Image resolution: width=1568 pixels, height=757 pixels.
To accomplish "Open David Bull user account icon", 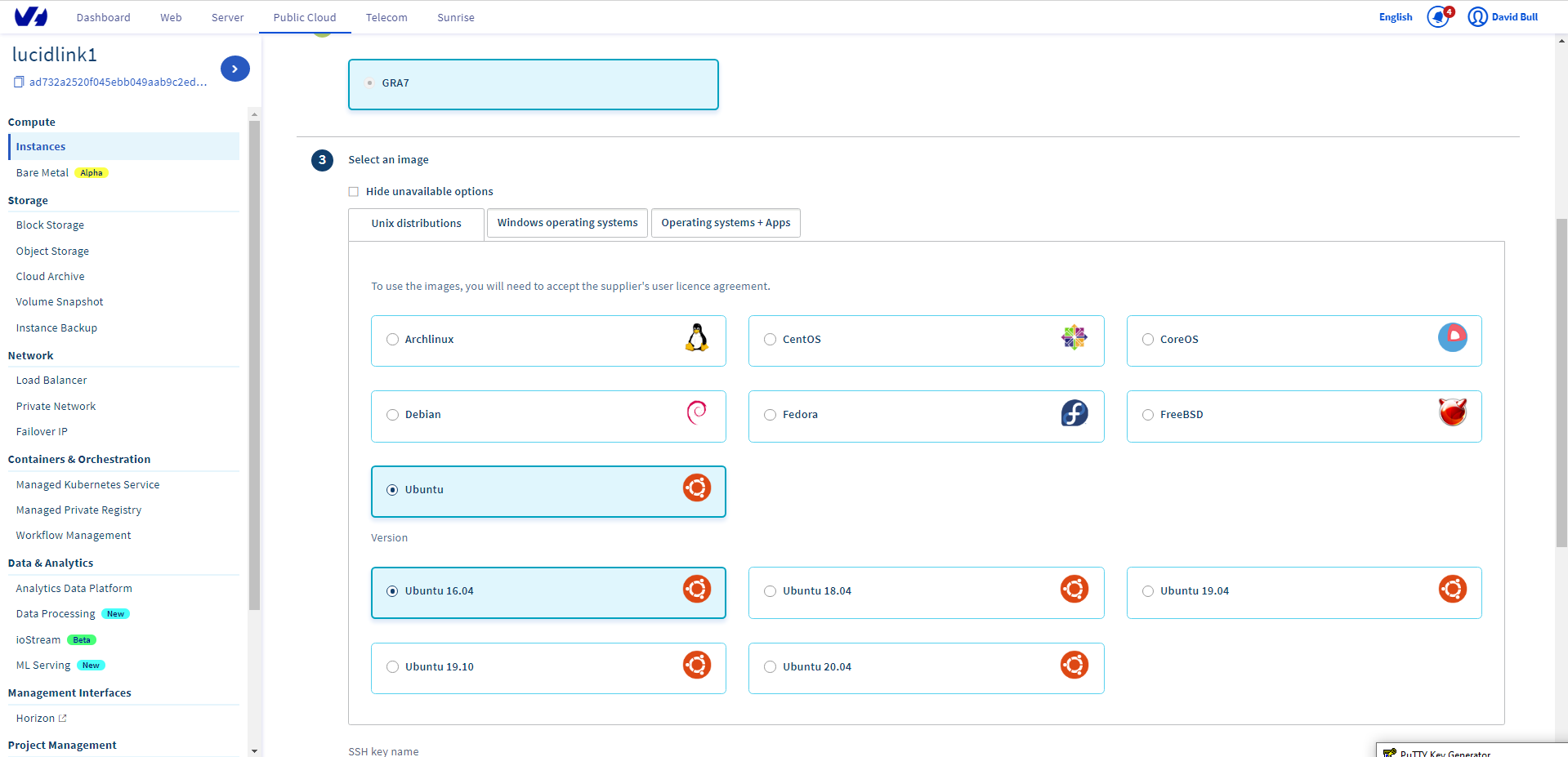I will [x=1477, y=17].
